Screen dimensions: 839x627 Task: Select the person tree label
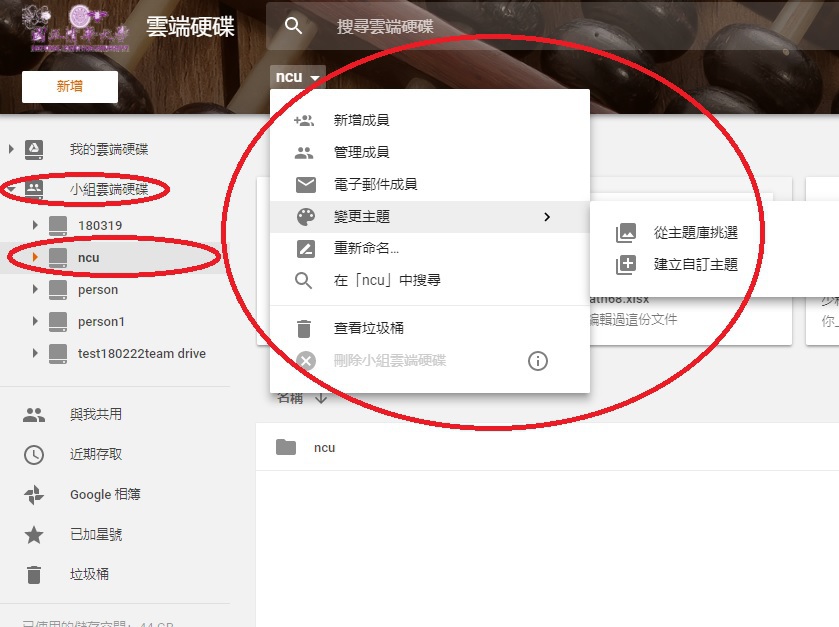(x=98, y=290)
